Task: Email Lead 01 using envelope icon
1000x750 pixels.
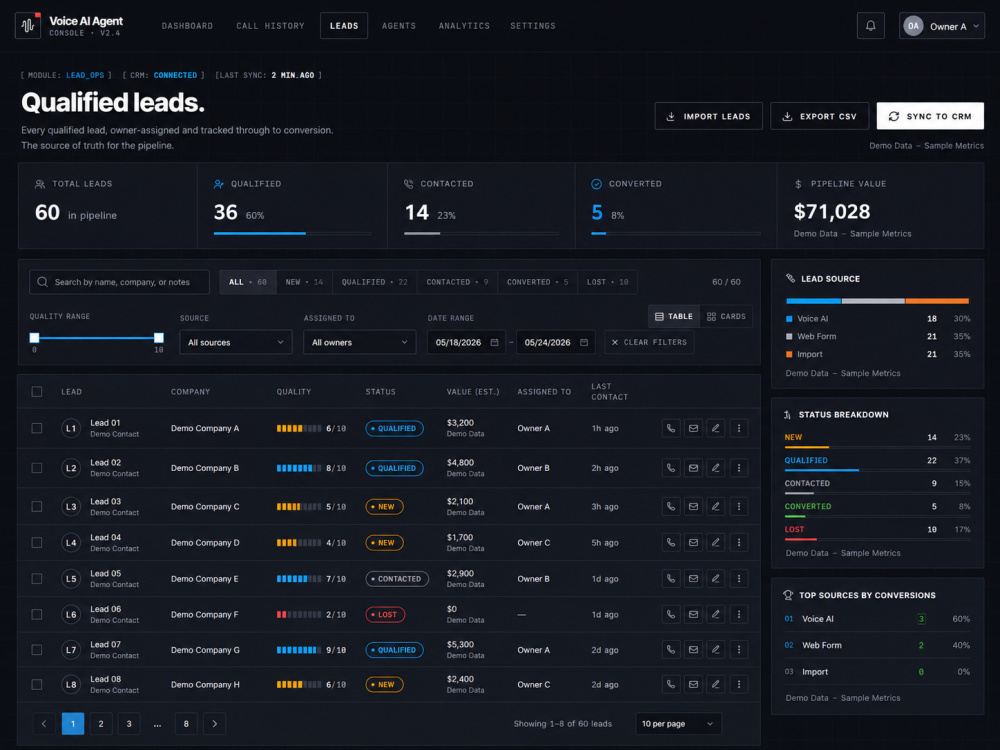Action: point(693,429)
